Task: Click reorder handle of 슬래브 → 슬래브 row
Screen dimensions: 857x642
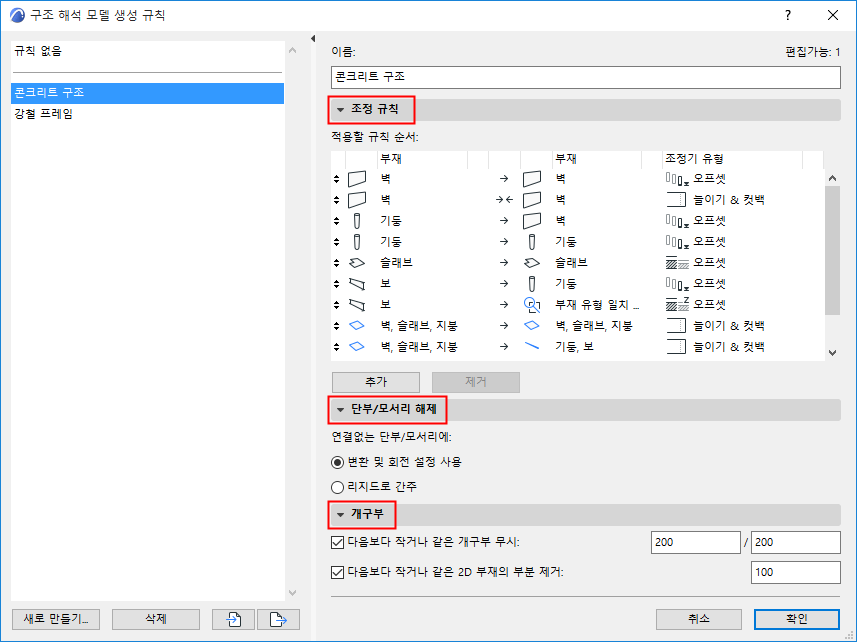Action: pos(336,263)
